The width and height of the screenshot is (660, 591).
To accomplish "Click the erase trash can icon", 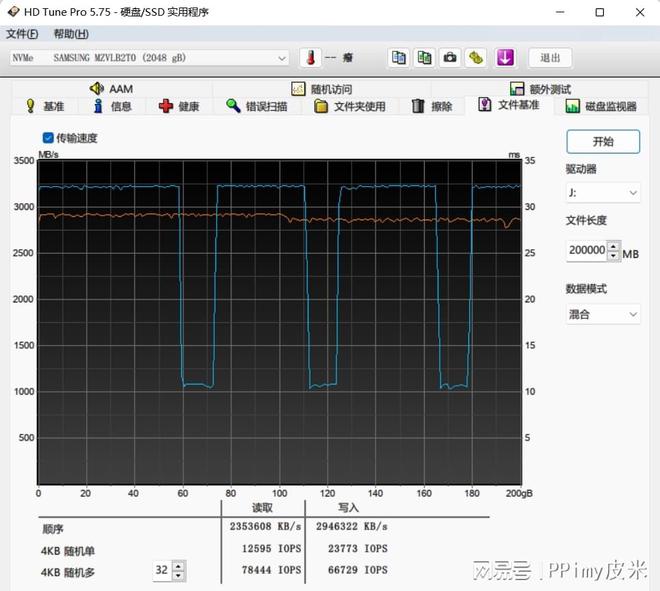I will click(418, 106).
